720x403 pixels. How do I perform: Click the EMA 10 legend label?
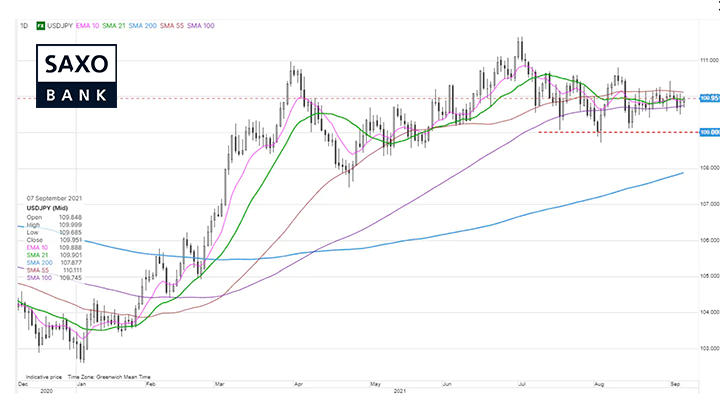(87, 26)
